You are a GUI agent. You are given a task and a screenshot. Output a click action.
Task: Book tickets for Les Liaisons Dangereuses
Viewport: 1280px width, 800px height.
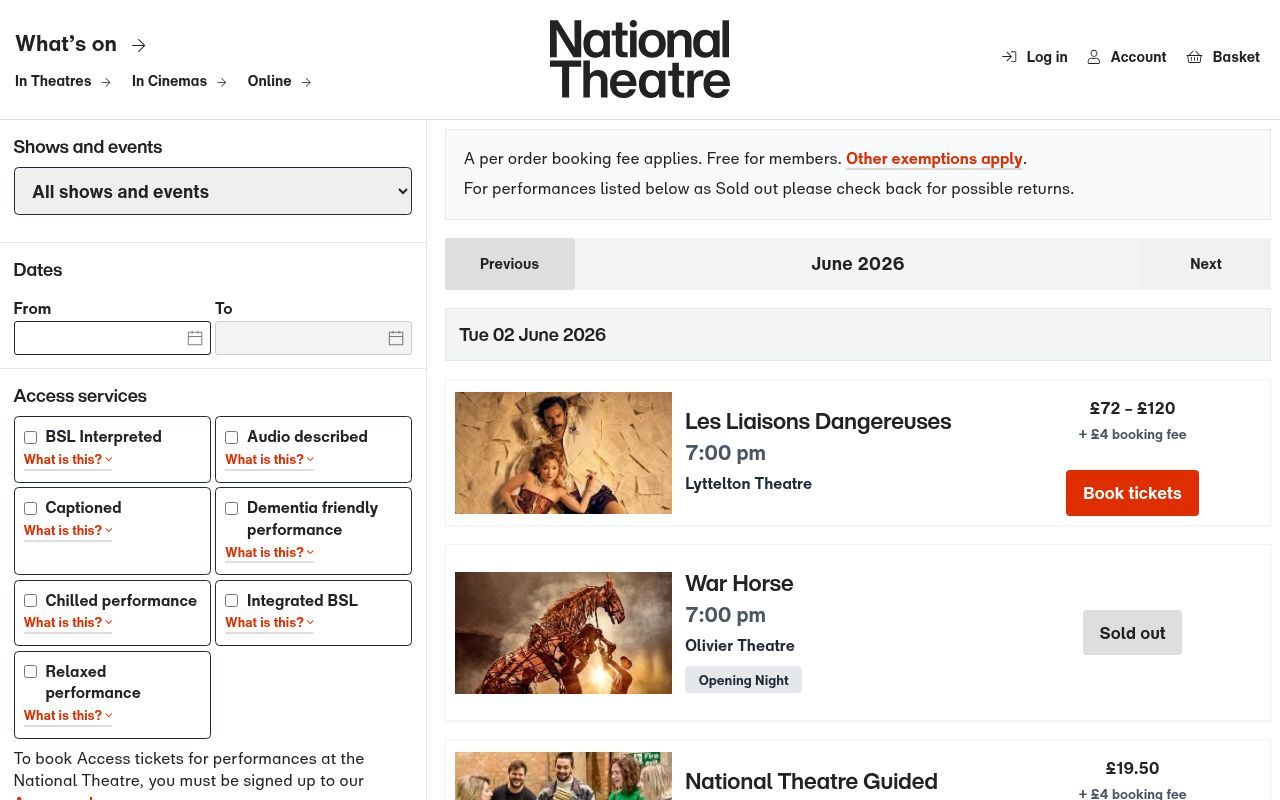[x=1132, y=493]
